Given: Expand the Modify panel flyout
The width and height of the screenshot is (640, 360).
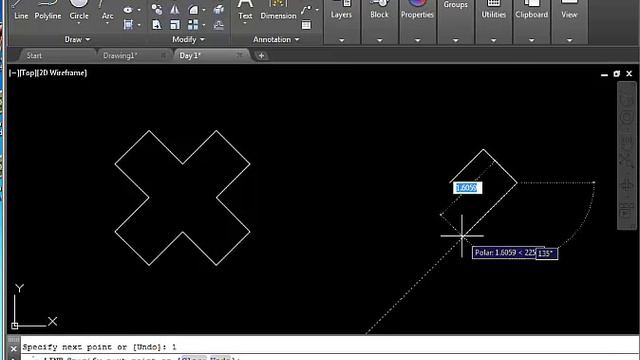Looking at the screenshot, I should [188, 40].
